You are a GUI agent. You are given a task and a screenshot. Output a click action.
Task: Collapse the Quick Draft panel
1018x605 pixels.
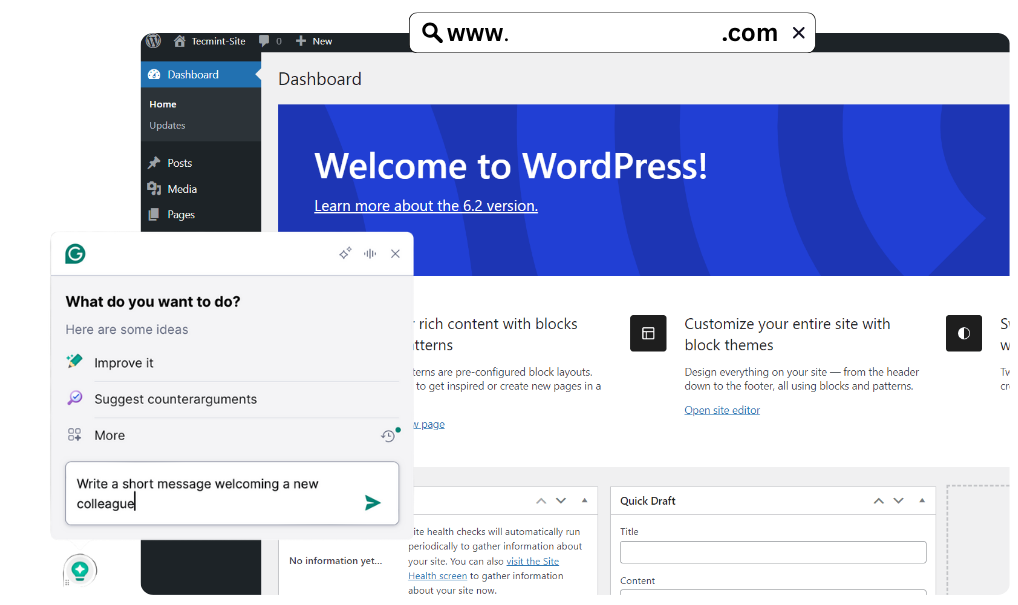(922, 500)
